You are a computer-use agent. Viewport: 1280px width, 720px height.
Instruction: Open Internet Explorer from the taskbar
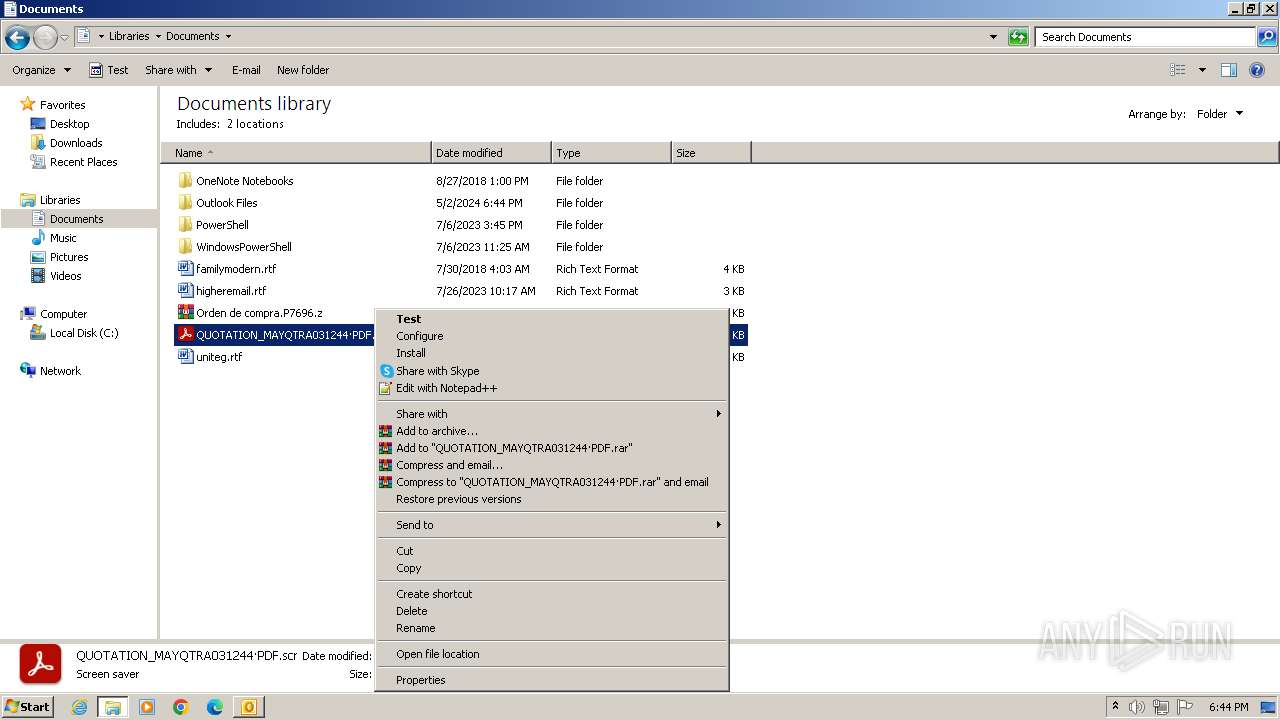pyautogui.click(x=80, y=707)
